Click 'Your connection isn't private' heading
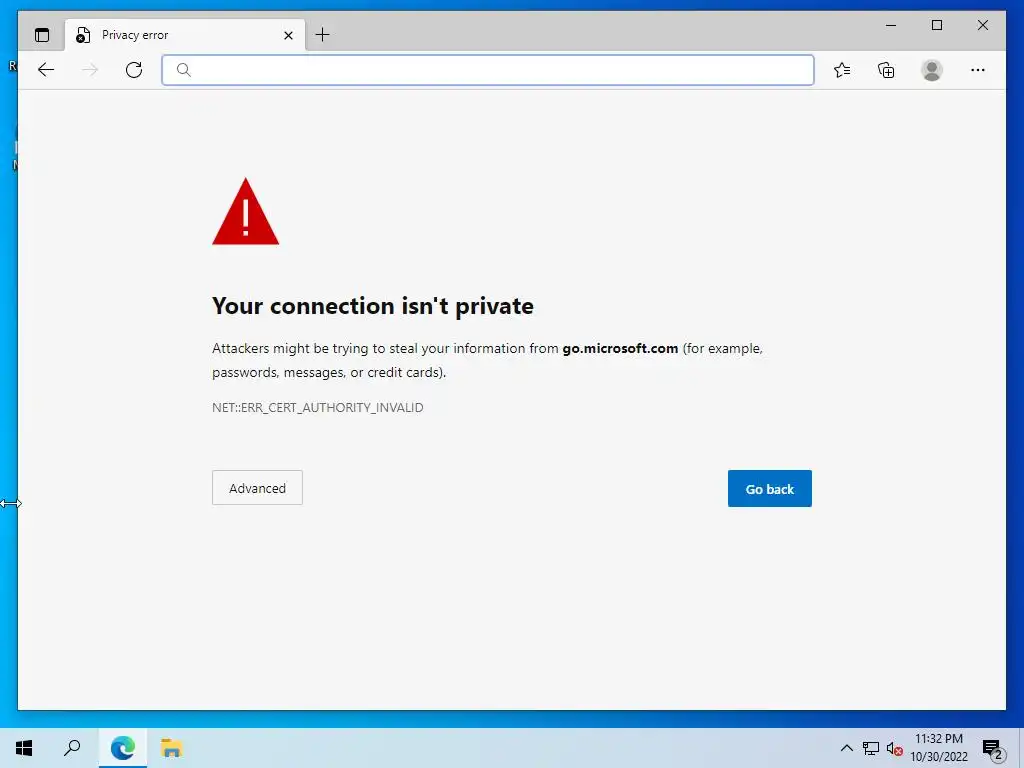The width and height of the screenshot is (1024, 768). [373, 306]
